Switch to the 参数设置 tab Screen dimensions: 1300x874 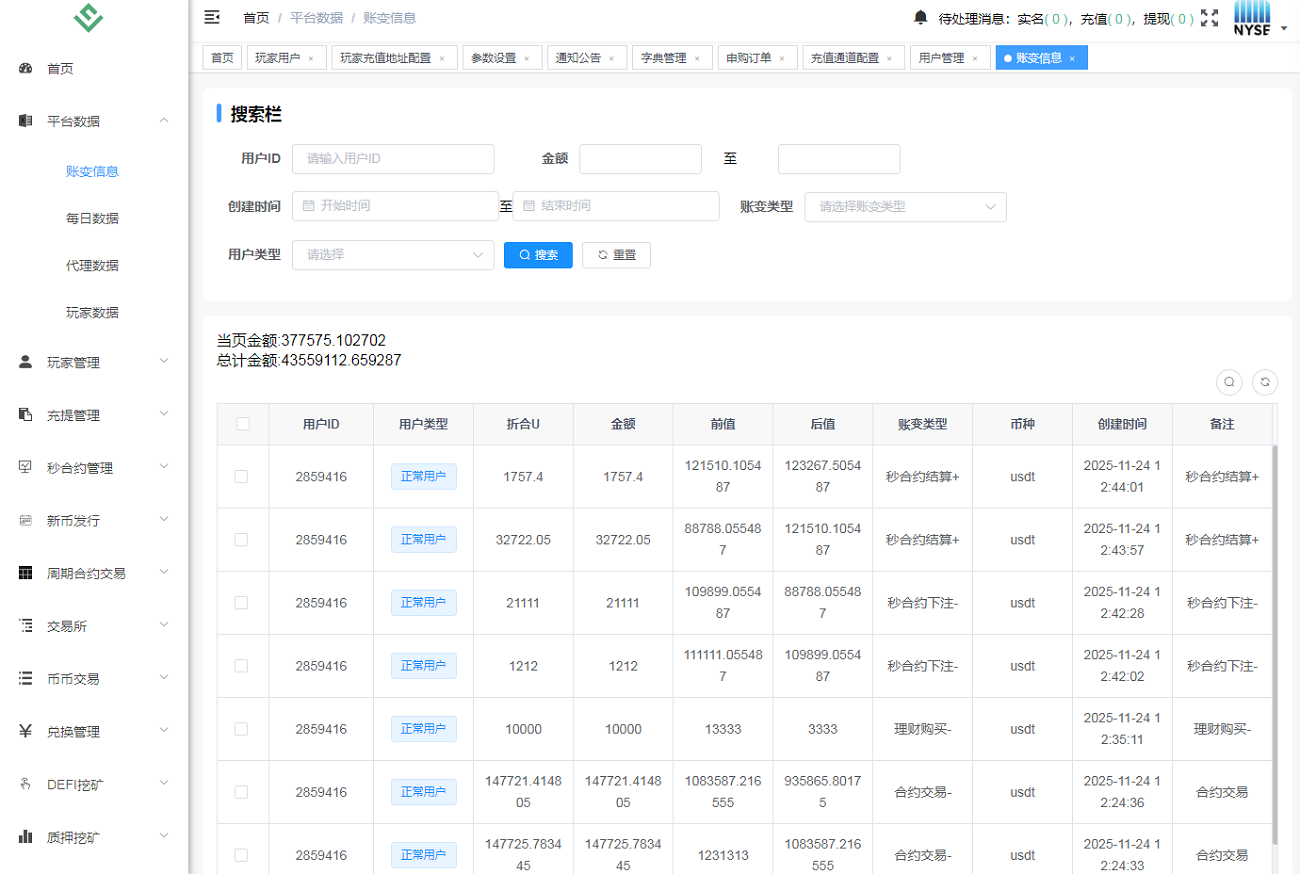click(494, 58)
